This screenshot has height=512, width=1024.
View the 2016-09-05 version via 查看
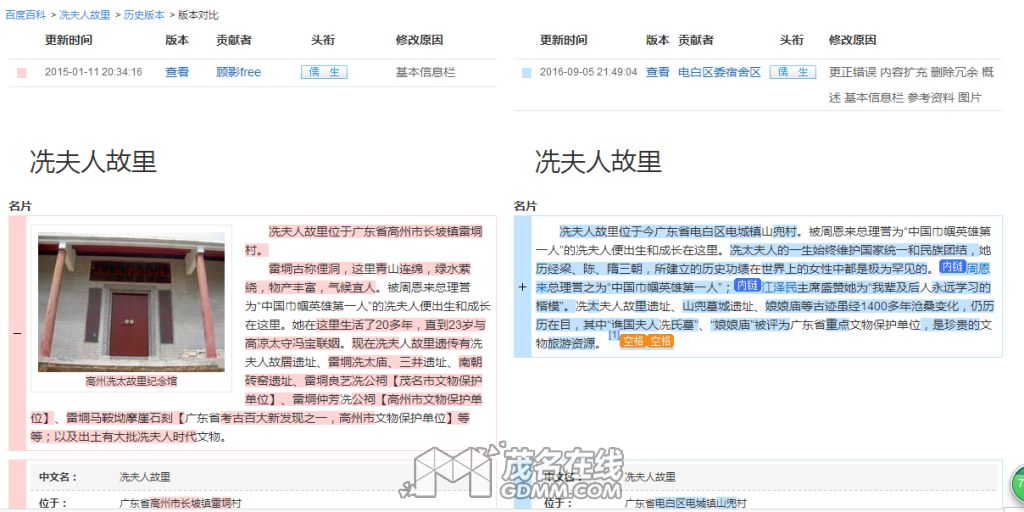[x=657, y=72]
